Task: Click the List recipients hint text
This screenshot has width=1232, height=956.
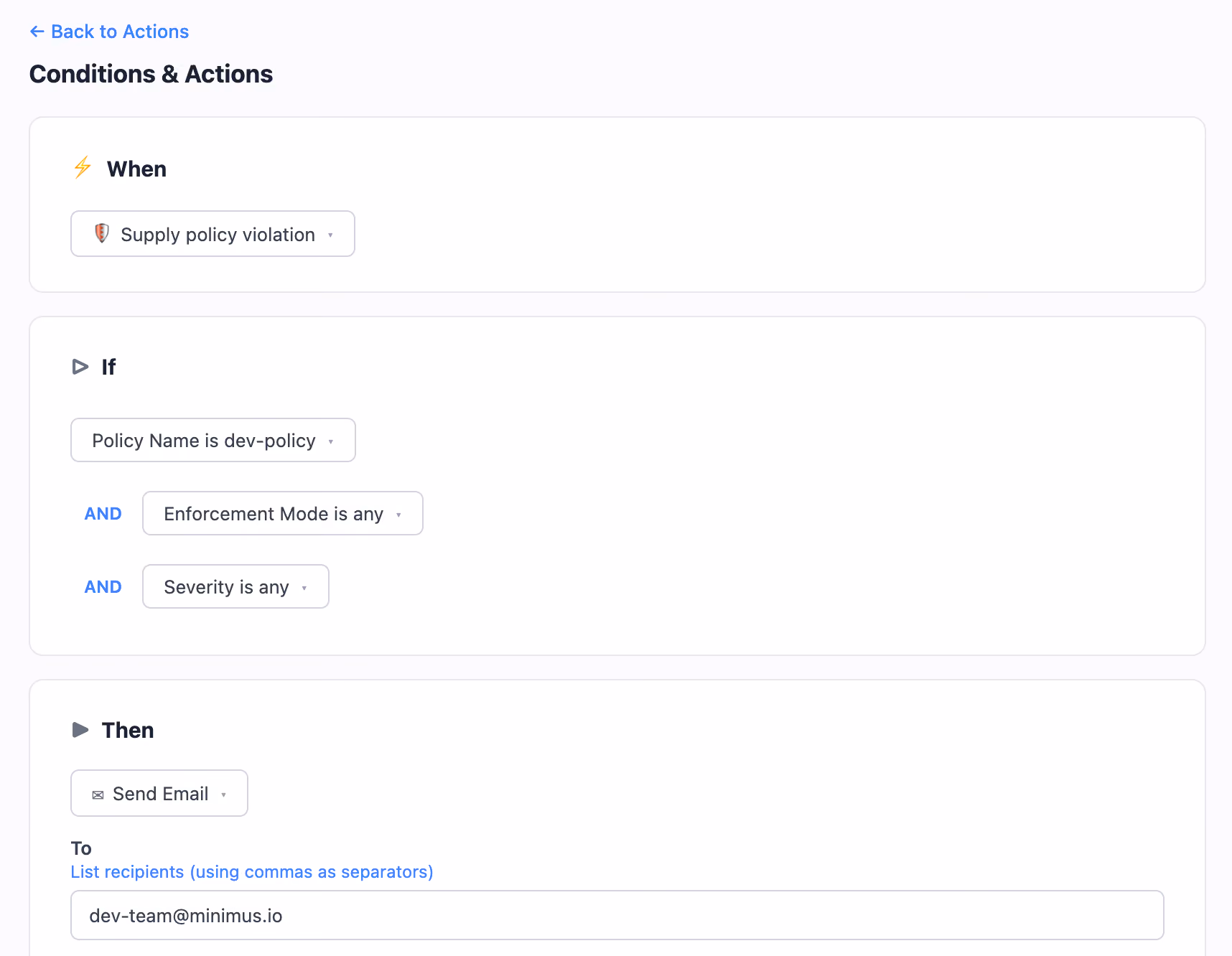Action: pos(252,872)
